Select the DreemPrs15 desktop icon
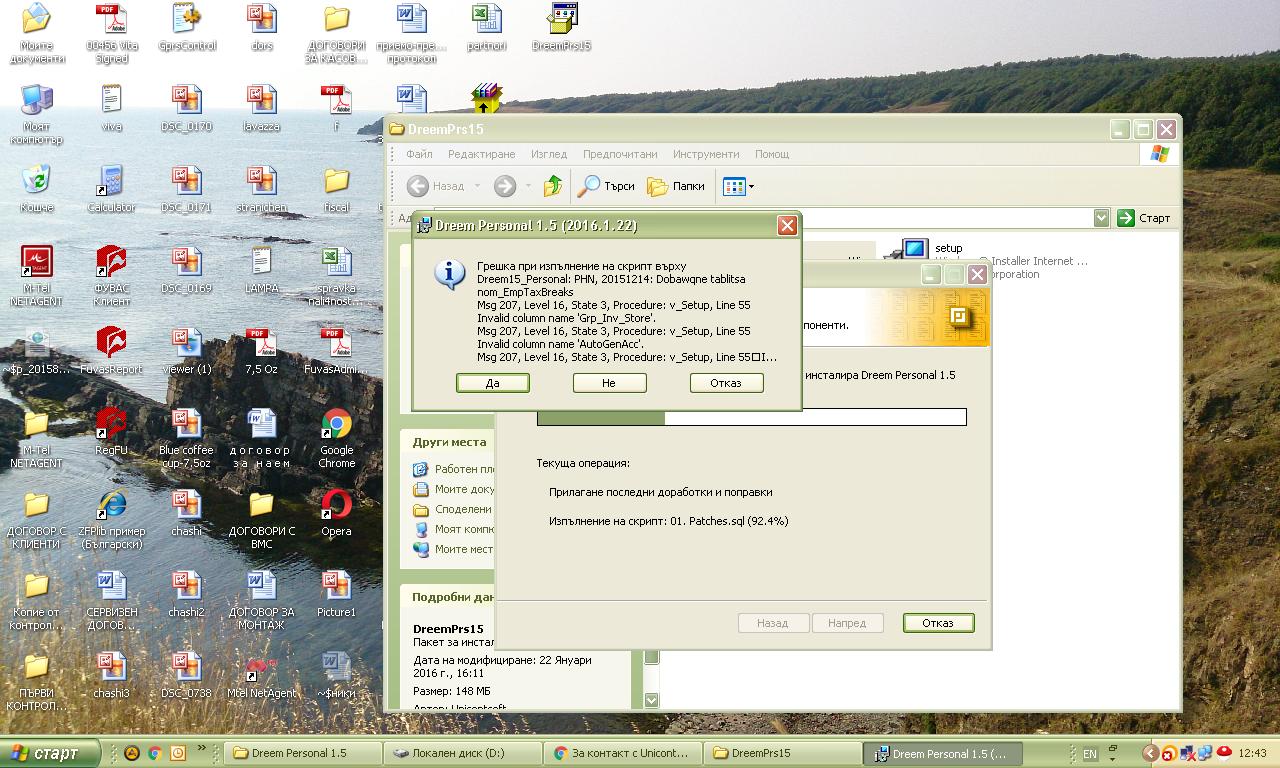Viewport: 1280px width, 768px height. 562,28
